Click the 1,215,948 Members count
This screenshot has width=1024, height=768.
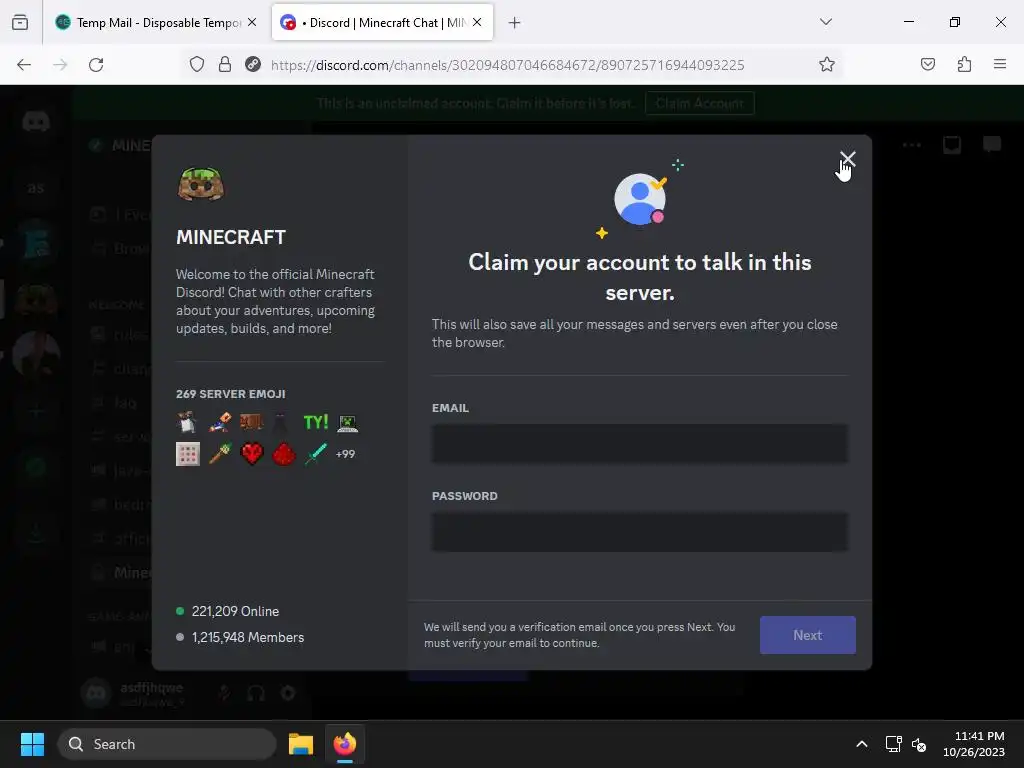(248, 637)
